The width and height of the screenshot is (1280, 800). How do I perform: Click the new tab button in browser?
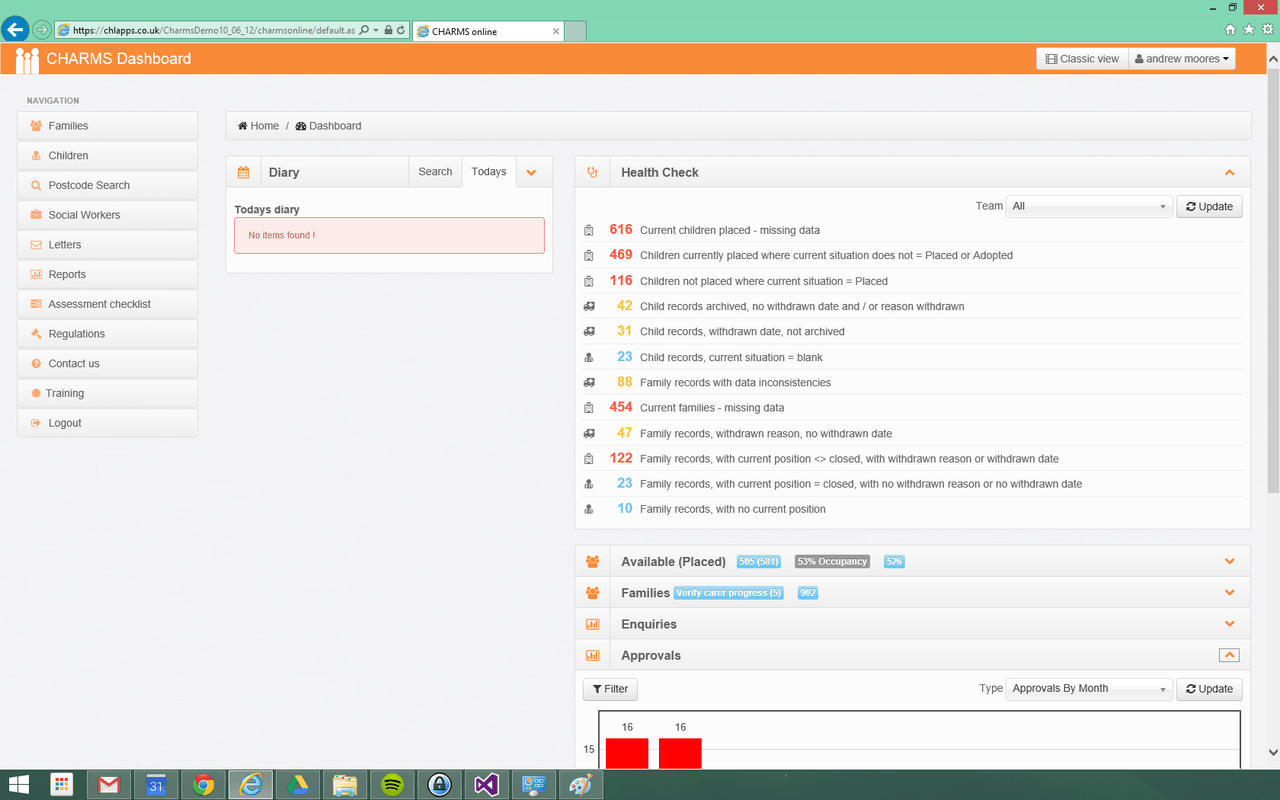[577, 31]
